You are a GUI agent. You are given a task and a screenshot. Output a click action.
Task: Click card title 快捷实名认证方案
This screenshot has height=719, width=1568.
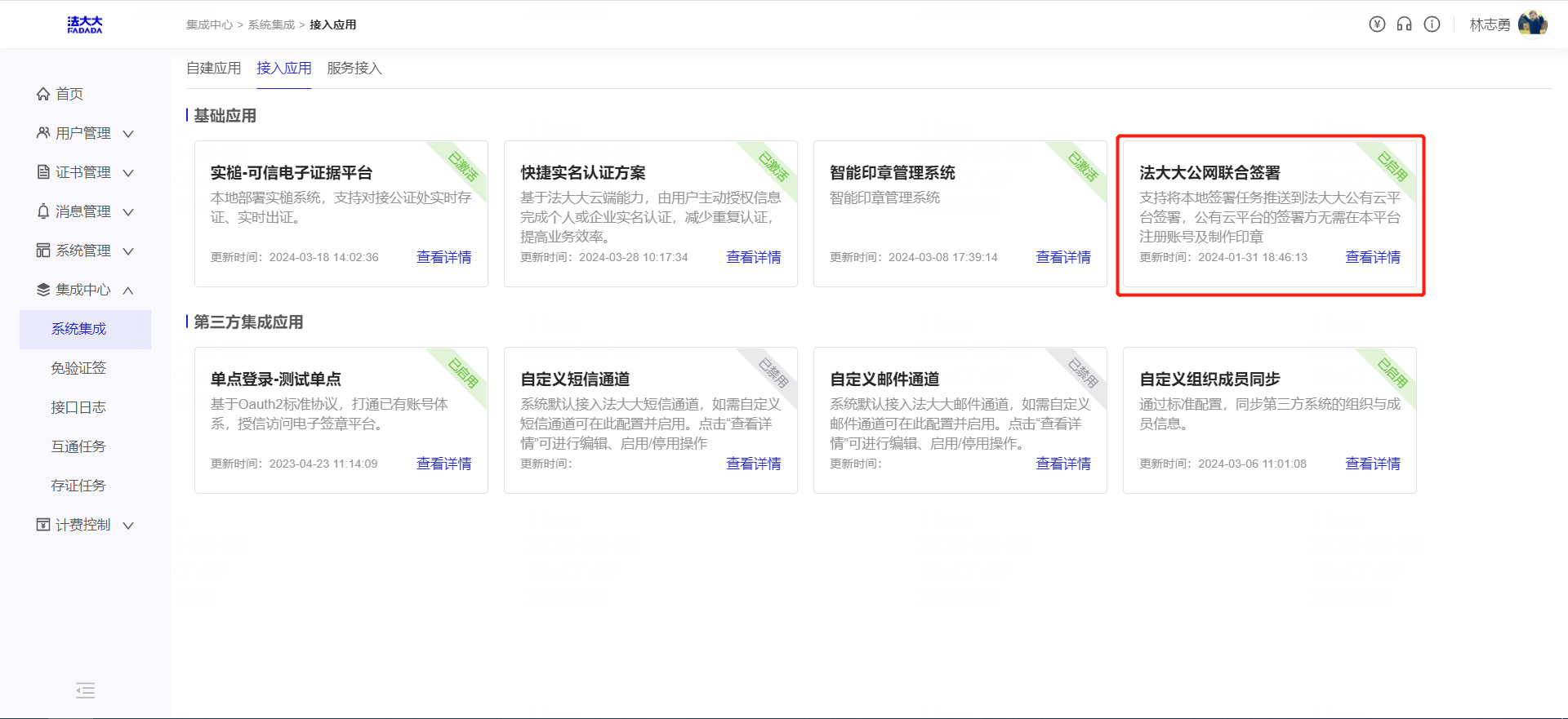(x=583, y=173)
